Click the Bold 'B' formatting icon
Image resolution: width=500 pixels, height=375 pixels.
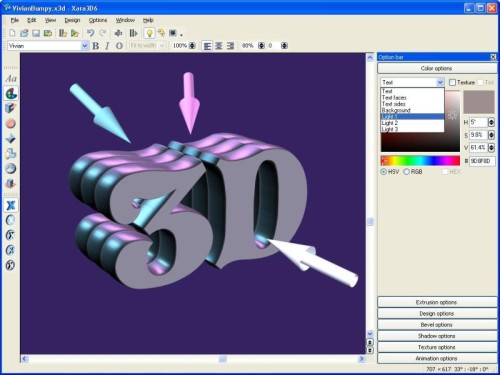(x=95, y=46)
